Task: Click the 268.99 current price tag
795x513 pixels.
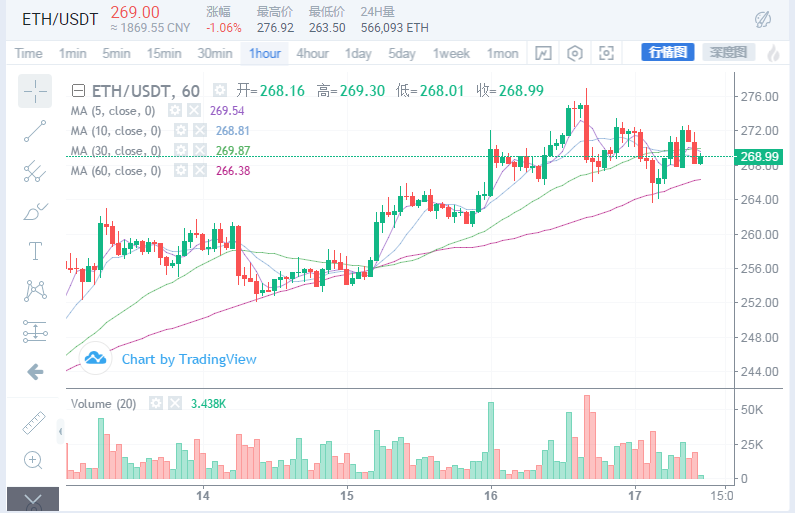Action: 759,157
